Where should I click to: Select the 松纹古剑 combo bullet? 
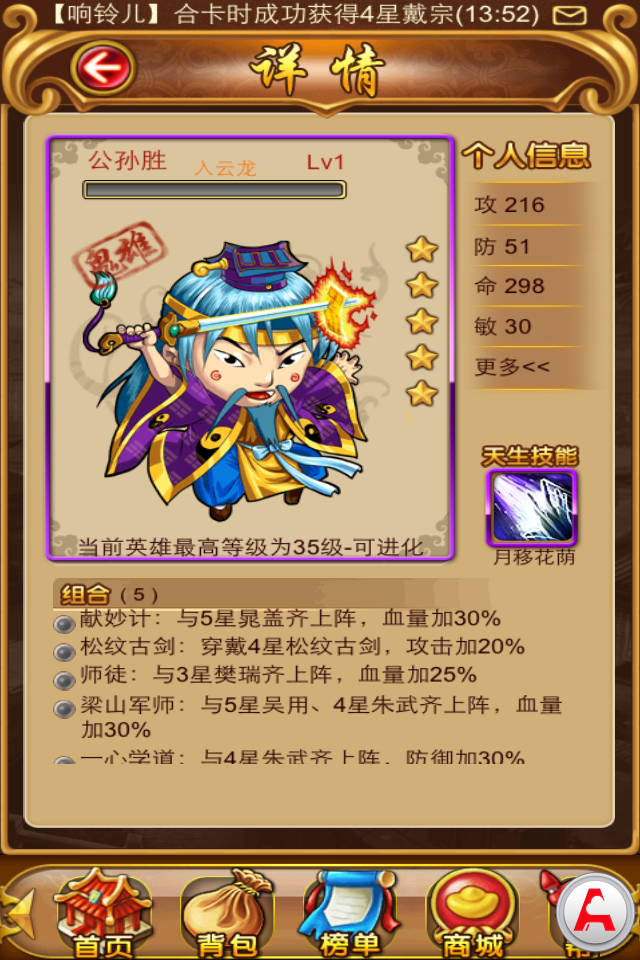click(64, 653)
